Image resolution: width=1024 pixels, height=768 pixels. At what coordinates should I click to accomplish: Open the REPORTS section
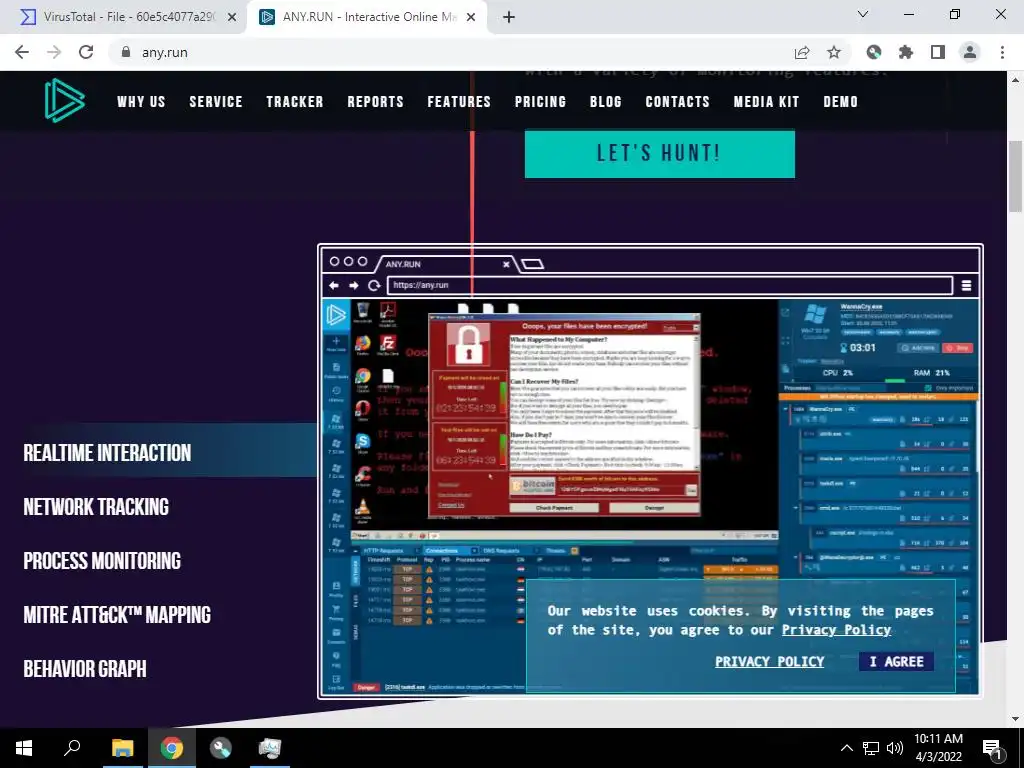pyautogui.click(x=376, y=102)
